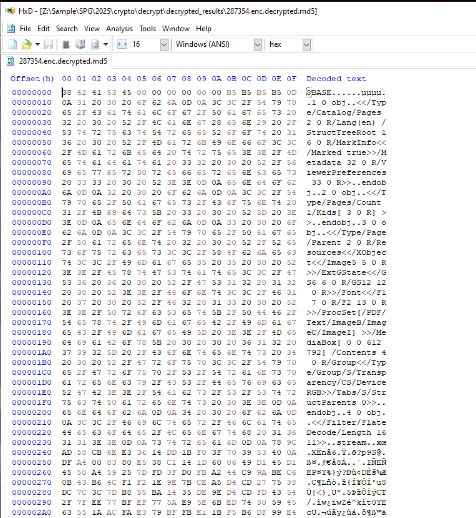Click decoded text 'Text/ImageB/Imag'

coord(346,322)
